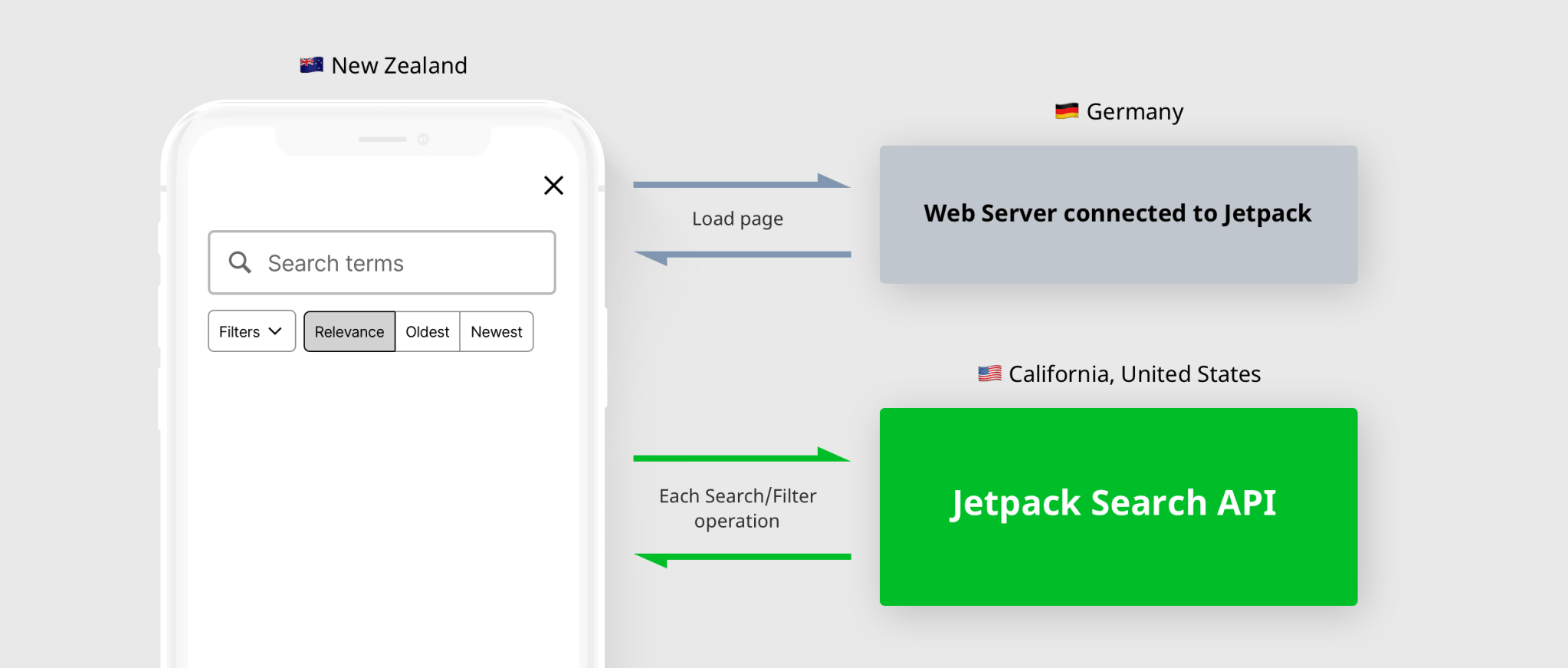
Task: Click the New Zealand flag icon
Action: 311,65
